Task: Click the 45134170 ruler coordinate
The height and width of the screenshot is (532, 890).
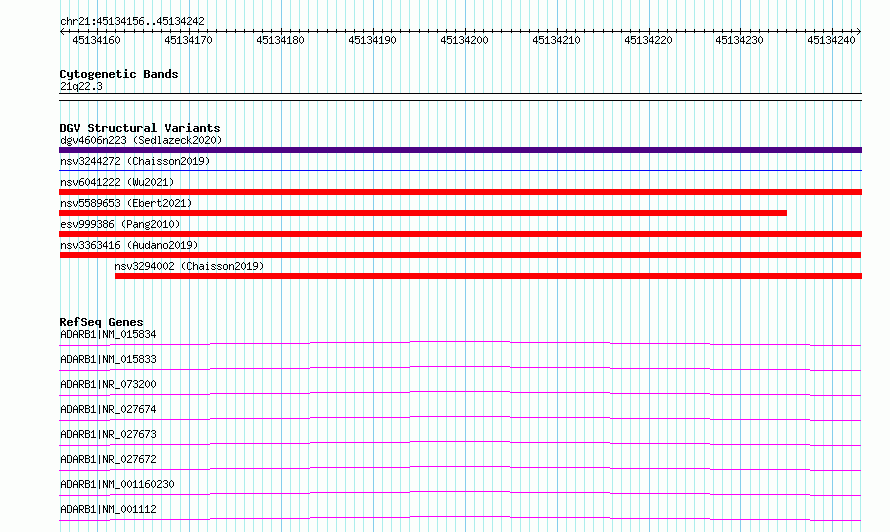Action: tap(188, 40)
